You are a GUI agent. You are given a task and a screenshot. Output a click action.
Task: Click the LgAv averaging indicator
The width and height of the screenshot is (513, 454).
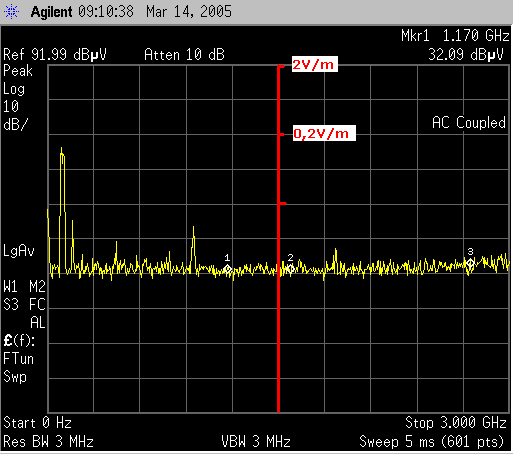point(19,251)
